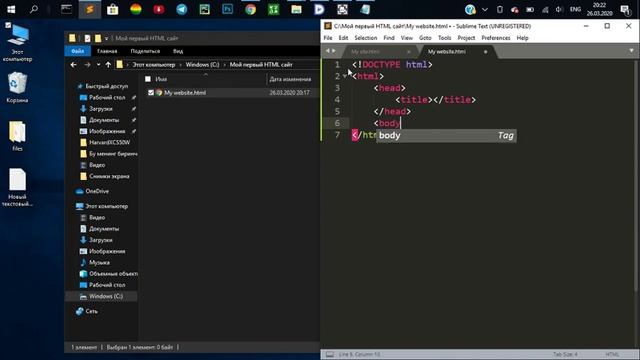Click unsaved dot on My website.html tab

point(485,51)
